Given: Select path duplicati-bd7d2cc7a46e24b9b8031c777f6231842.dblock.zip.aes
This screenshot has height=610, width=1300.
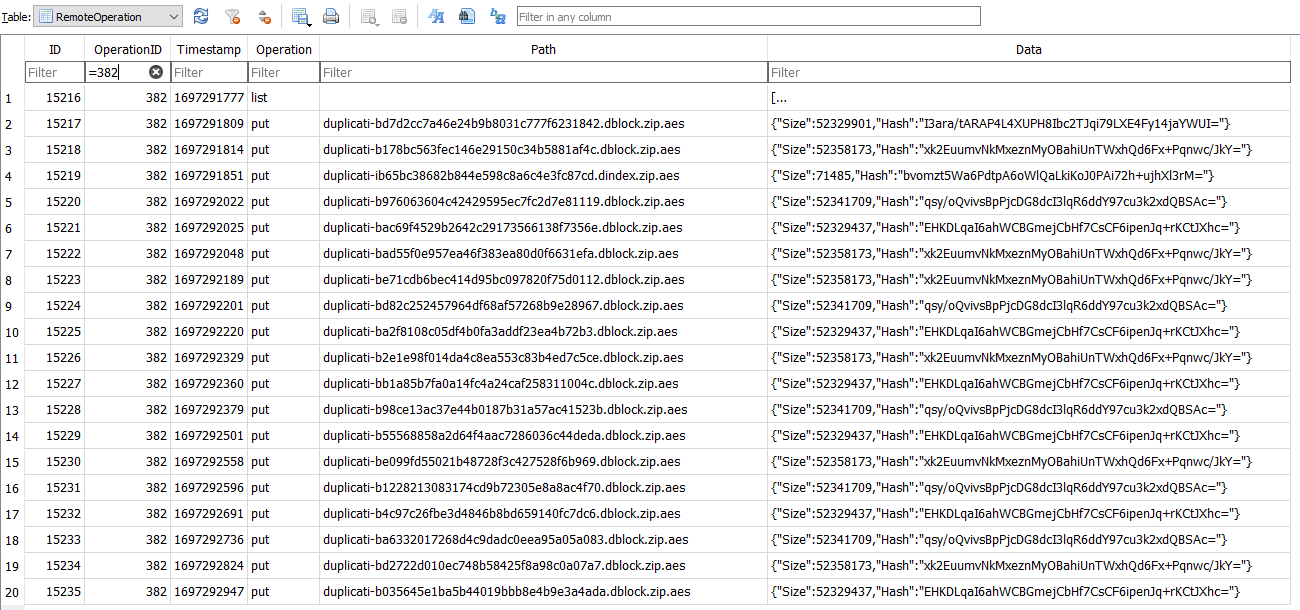Looking at the screenshot, I should (x=543, y=124).
